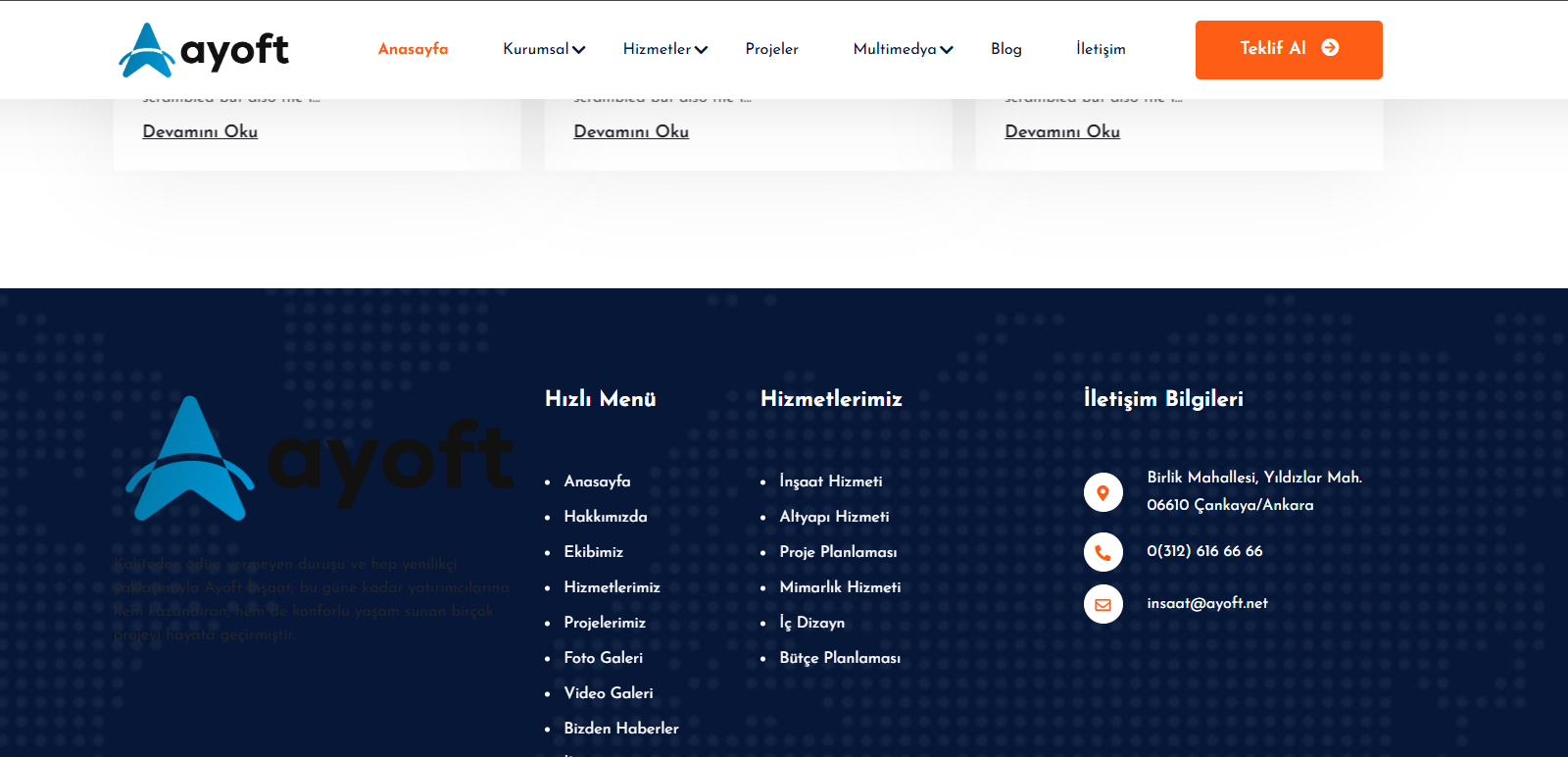Go to Anasayfa in top navigation
The image size is (1568, 757).
pyautogui.click(x=413, y=49)
